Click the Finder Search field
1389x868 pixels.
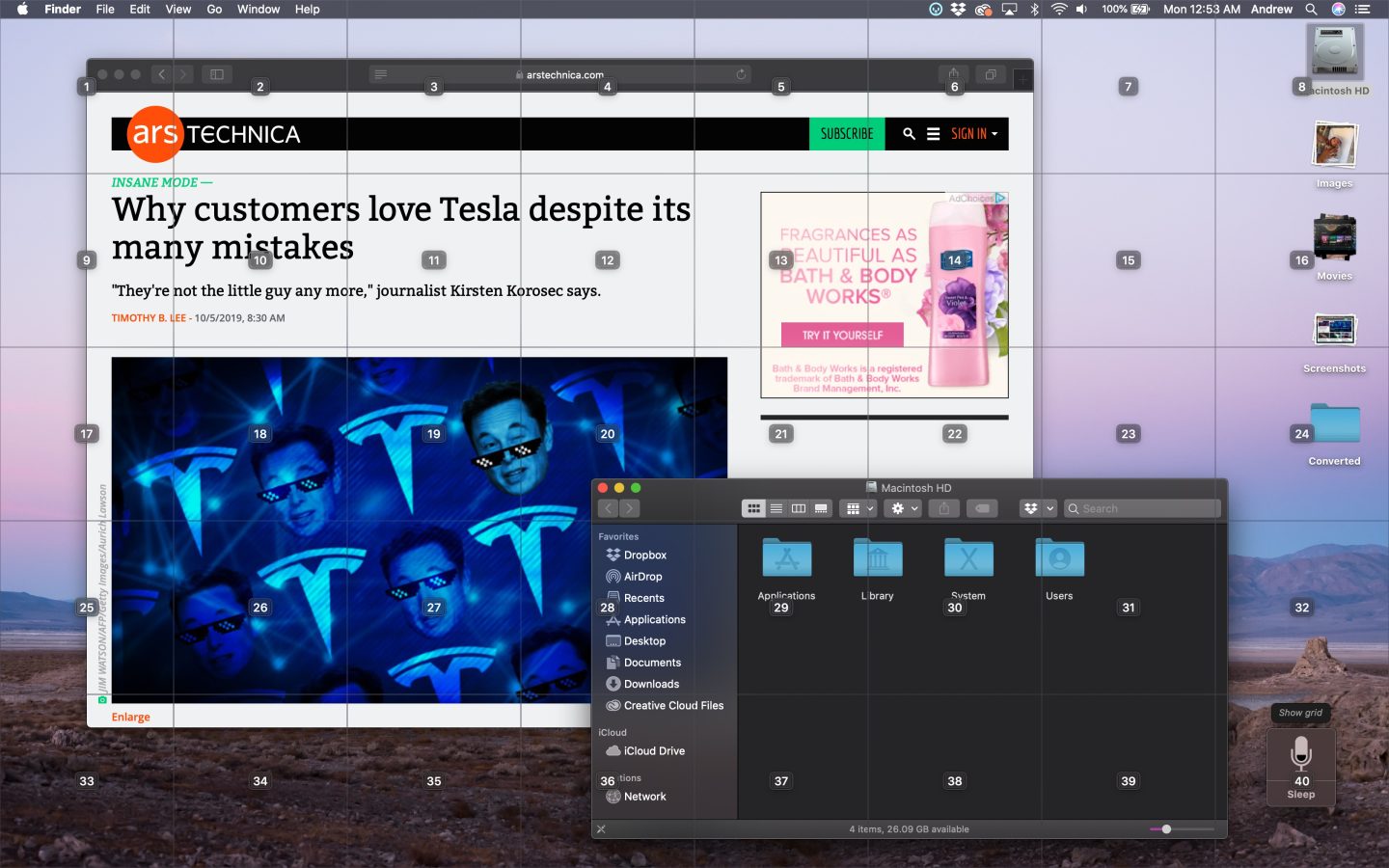(1143, 508)
